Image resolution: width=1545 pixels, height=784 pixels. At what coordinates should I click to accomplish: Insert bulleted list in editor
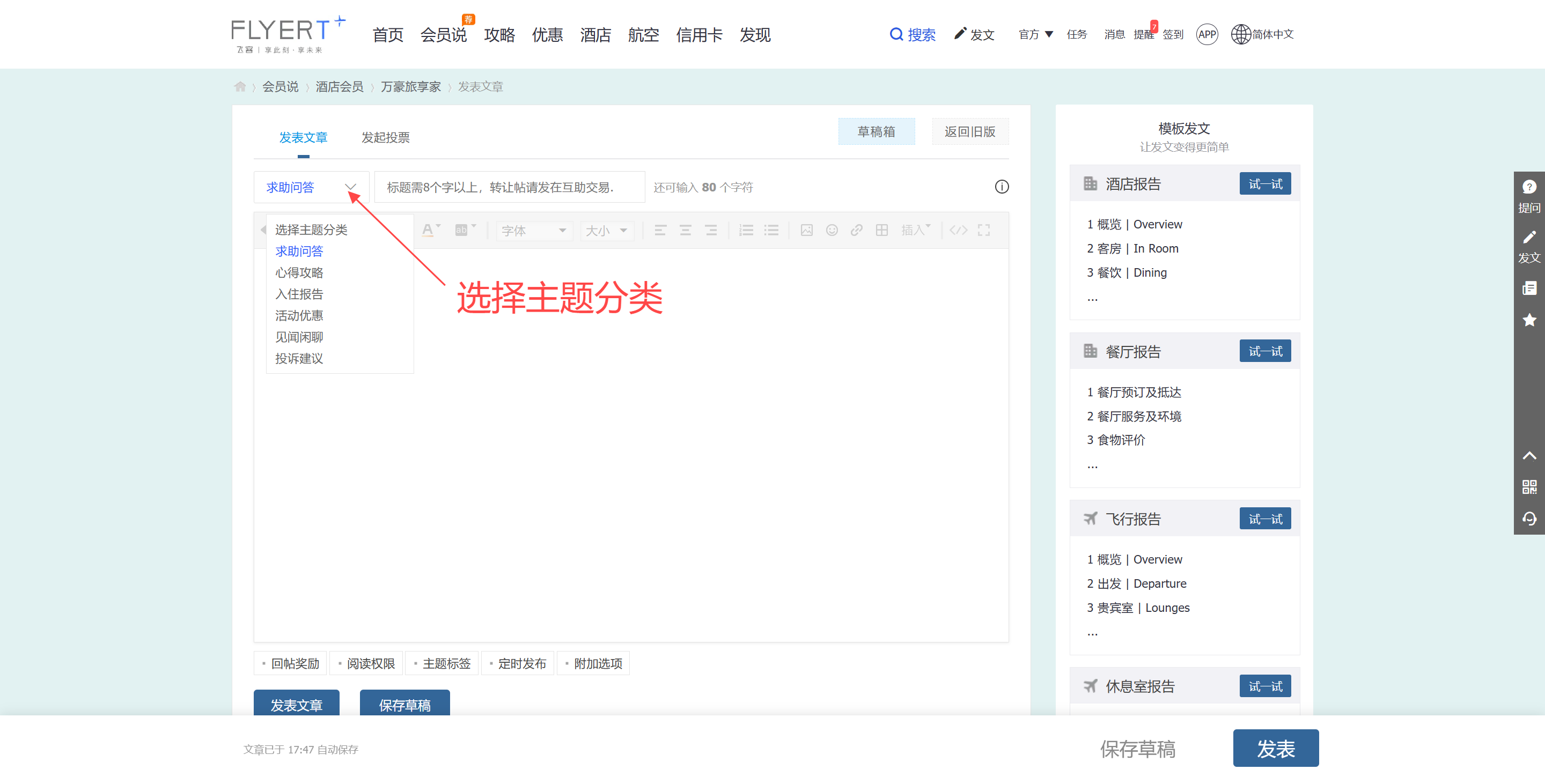771,230
